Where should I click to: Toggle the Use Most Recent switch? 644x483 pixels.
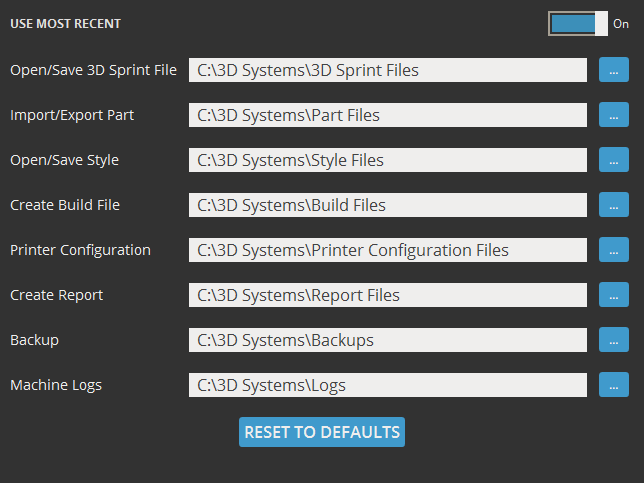click(578, 23)
